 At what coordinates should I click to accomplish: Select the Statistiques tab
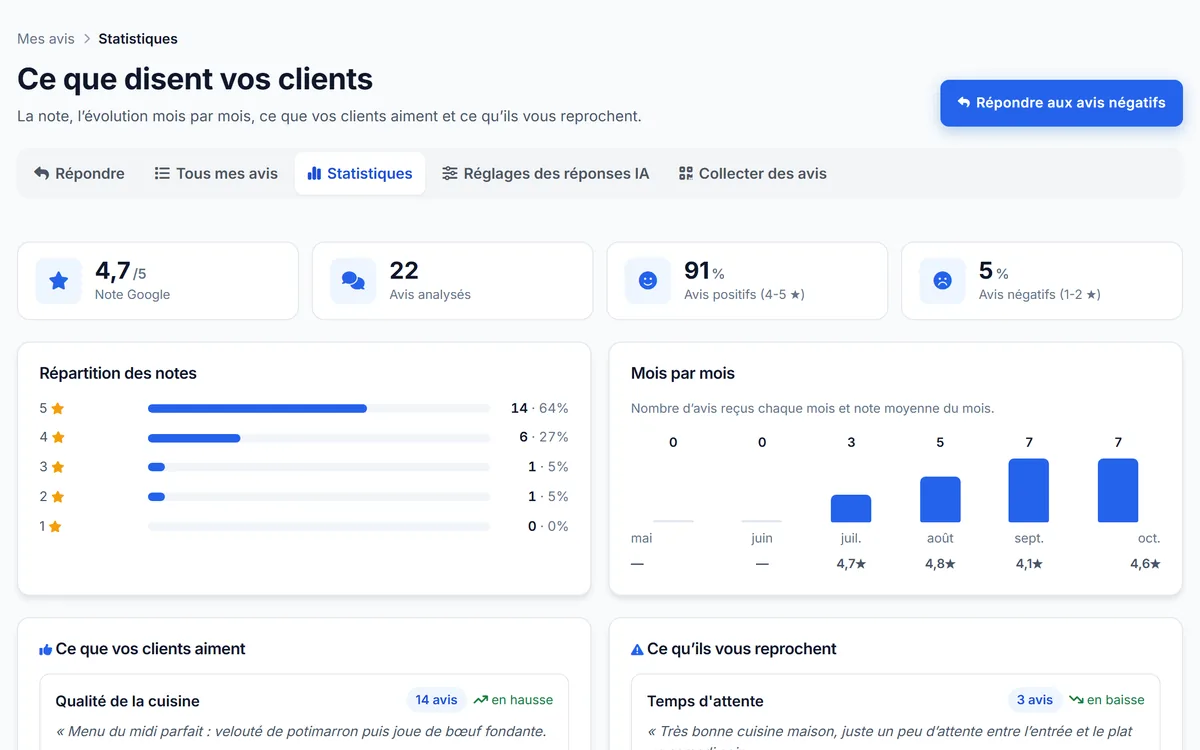point(360,173)
